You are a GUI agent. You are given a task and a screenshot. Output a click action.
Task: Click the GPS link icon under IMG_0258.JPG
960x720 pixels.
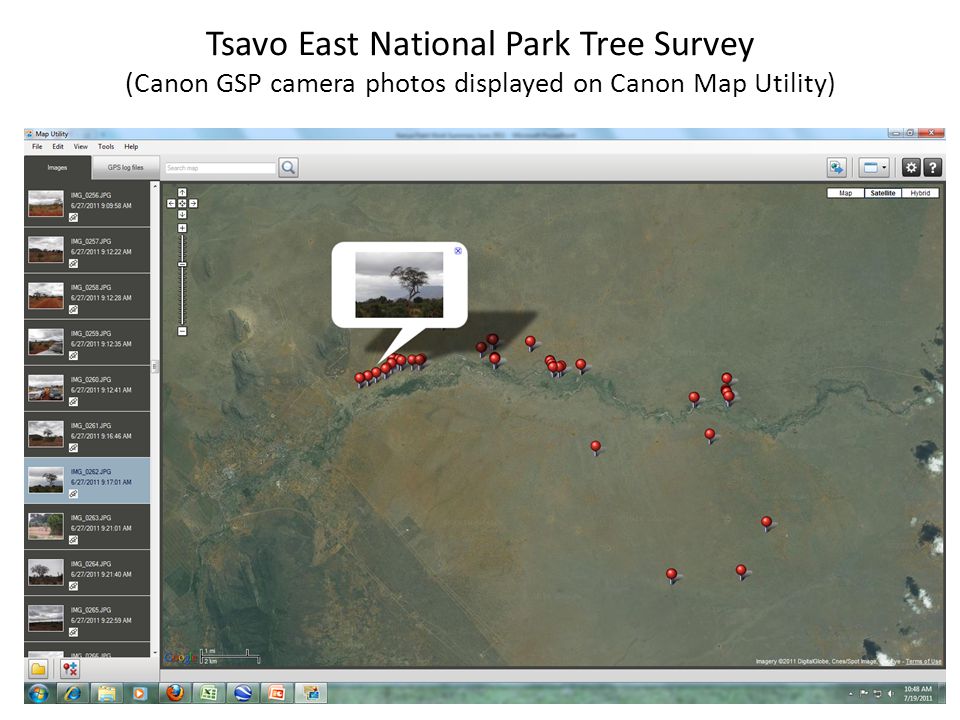pos(73,309)
